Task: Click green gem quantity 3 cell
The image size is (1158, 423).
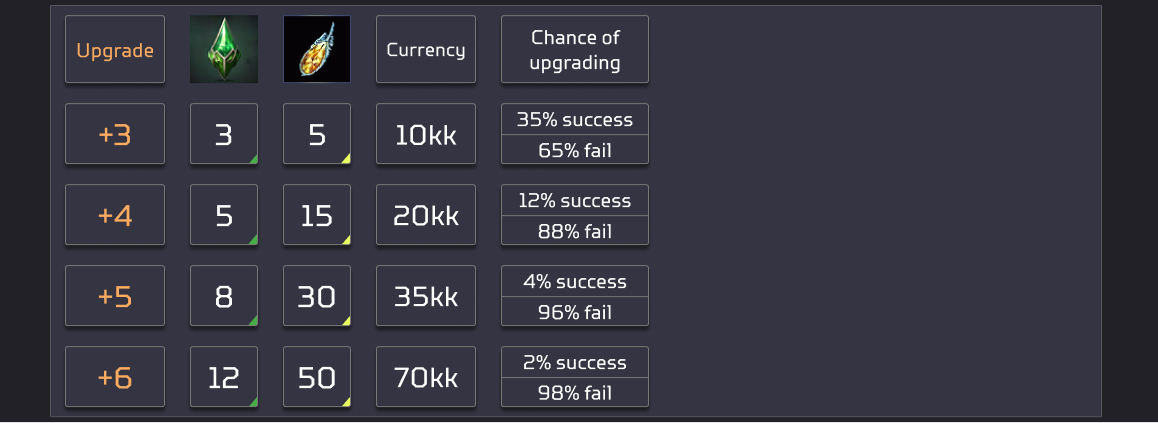Action: coord(224,134)
